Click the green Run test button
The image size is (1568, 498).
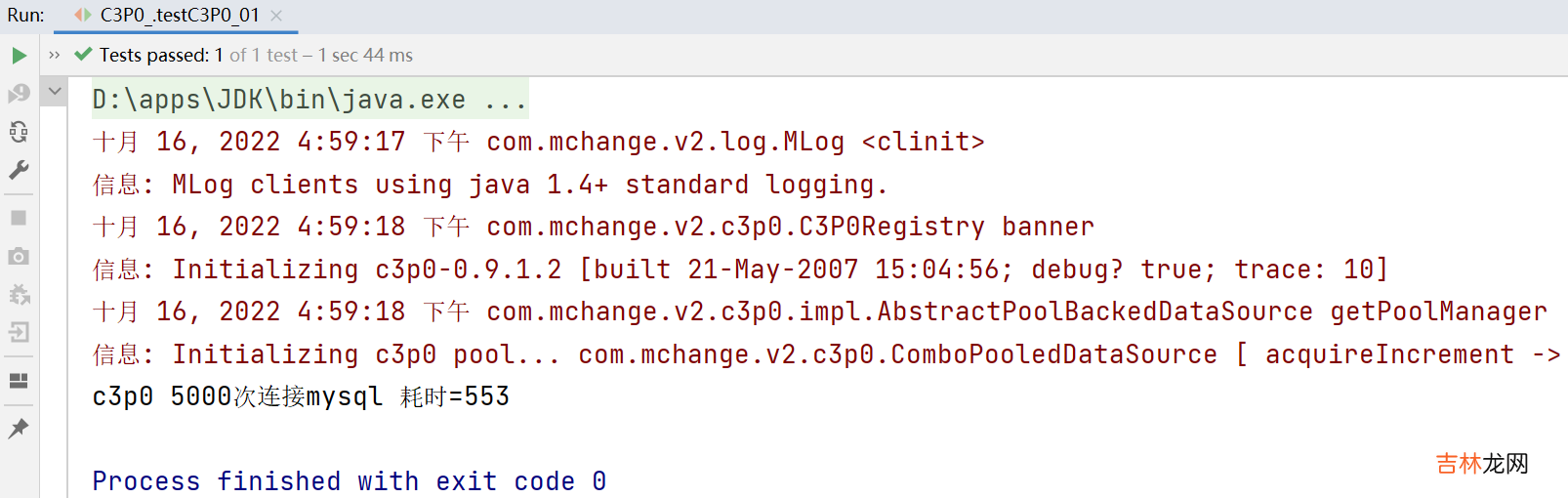tap(19, 56)
